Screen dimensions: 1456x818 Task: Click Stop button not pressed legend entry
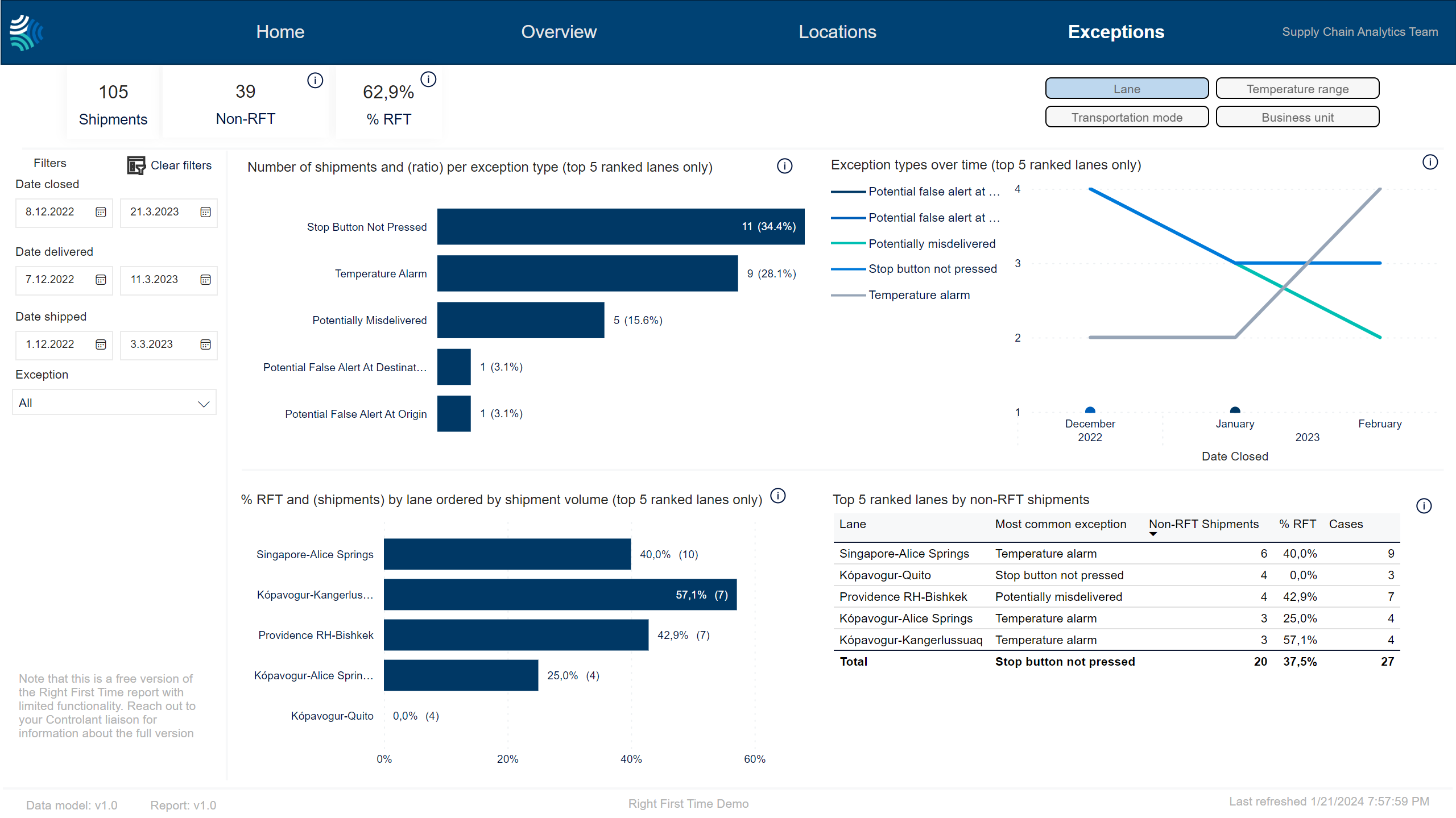[x=915, y=269]
